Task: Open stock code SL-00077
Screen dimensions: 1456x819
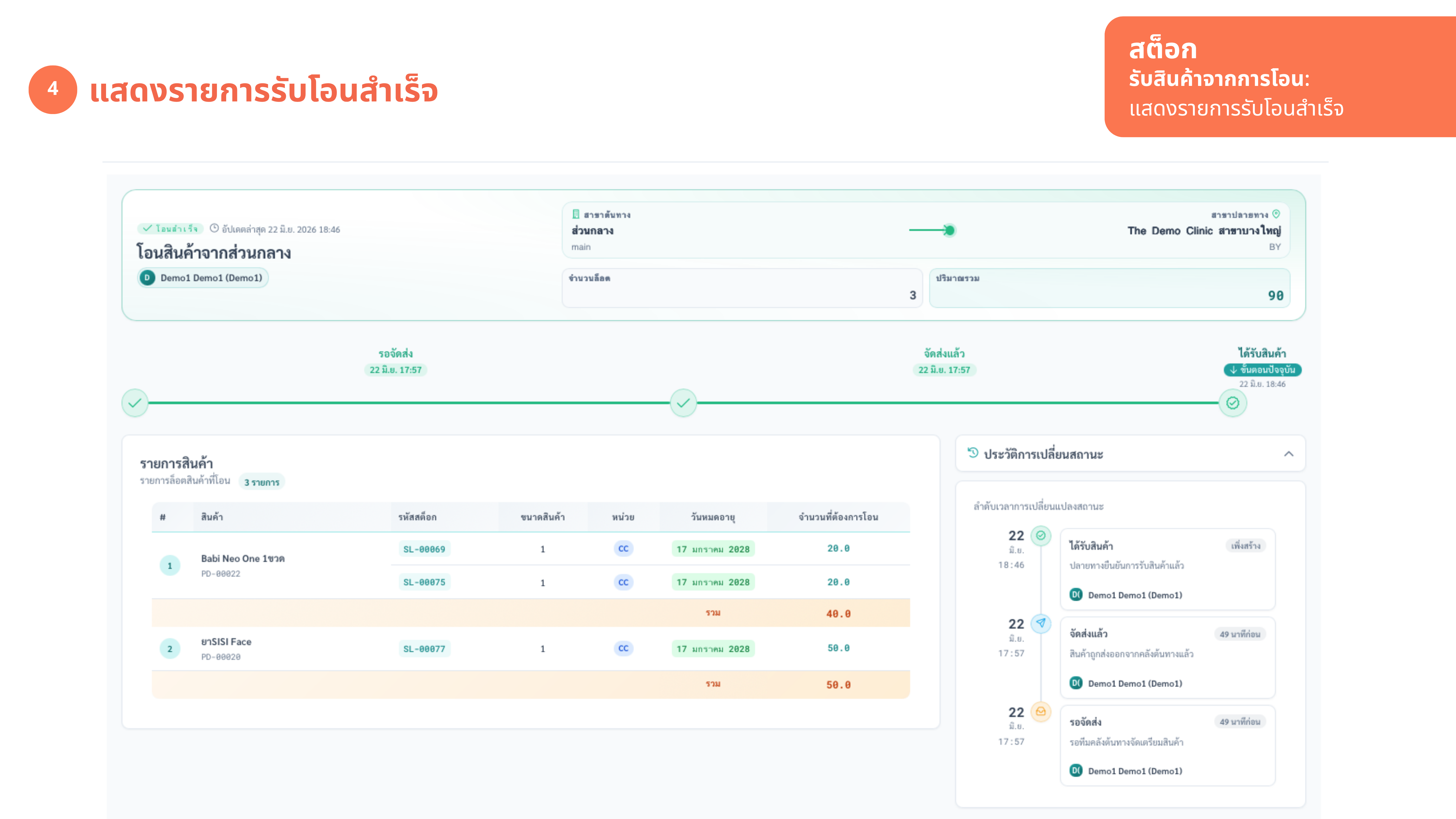Action: pyautogui.click(x=424, y=649)
